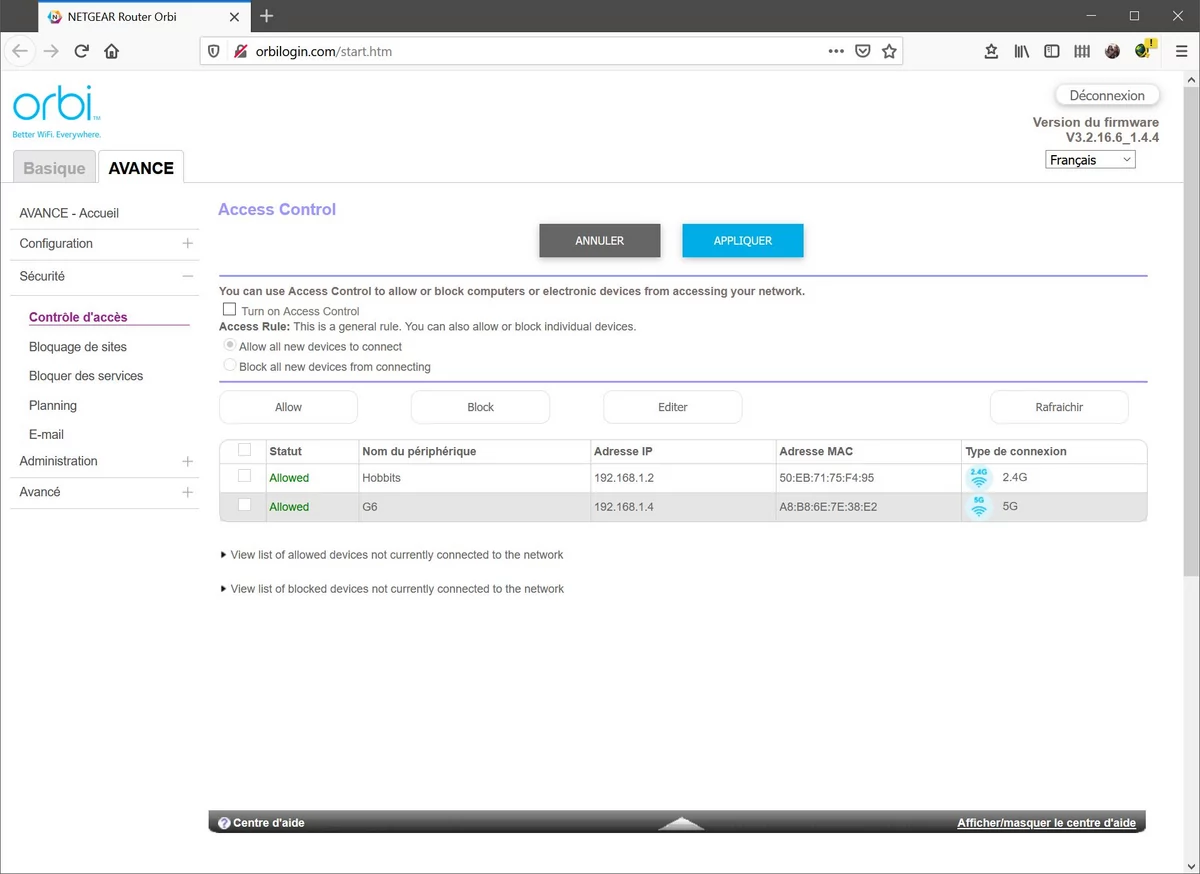Click the Rafraichir button

[x=1059, y=407]
